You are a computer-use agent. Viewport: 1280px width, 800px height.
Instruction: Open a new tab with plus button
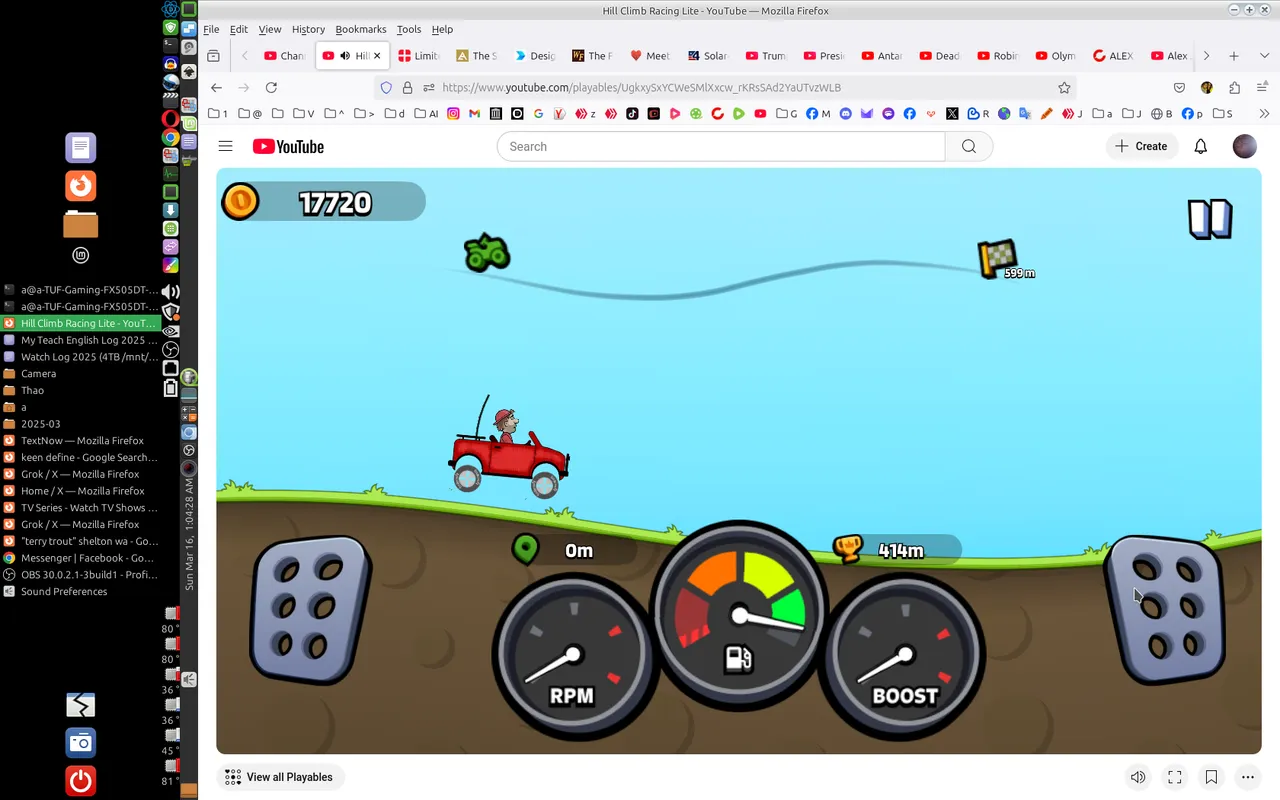(x=1234, y=56)
